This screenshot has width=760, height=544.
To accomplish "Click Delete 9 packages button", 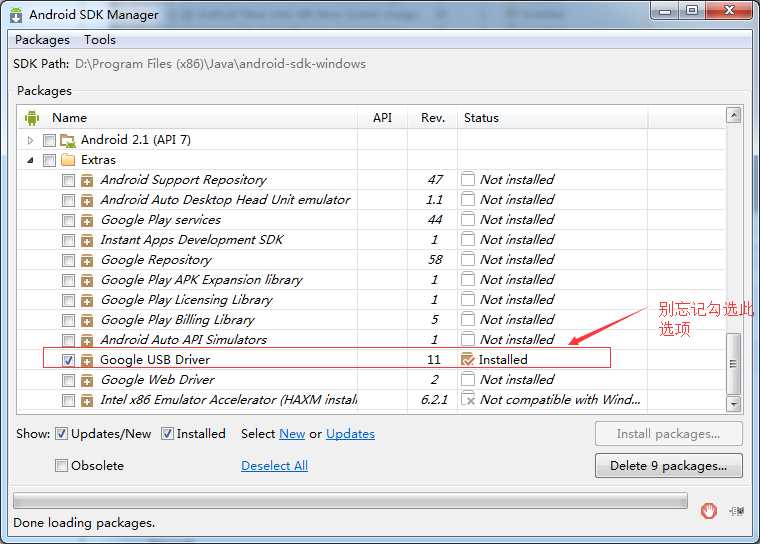I will 668,466.
